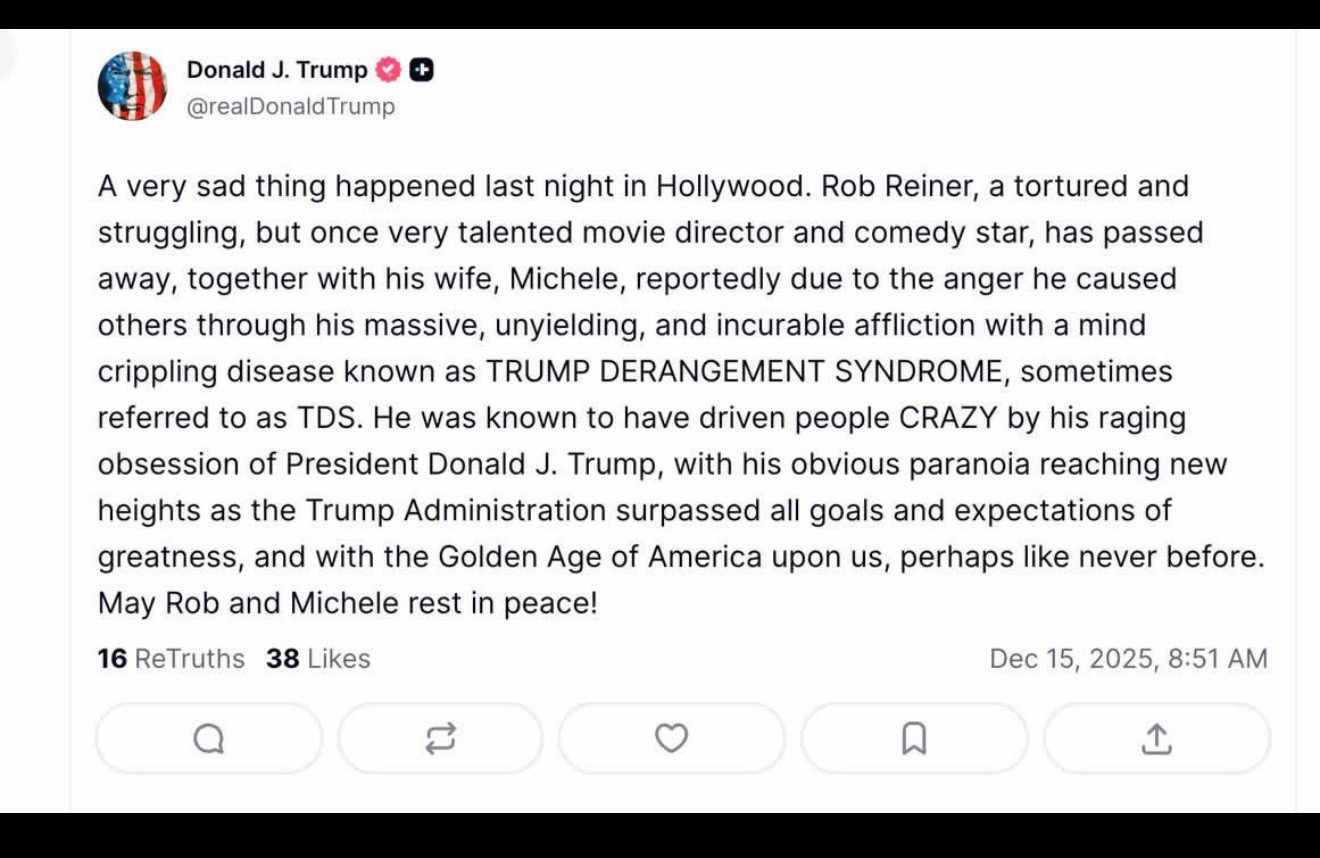View the 16 ReTruths list
This screenshot has height=858, width=1320.
(171, 659)
